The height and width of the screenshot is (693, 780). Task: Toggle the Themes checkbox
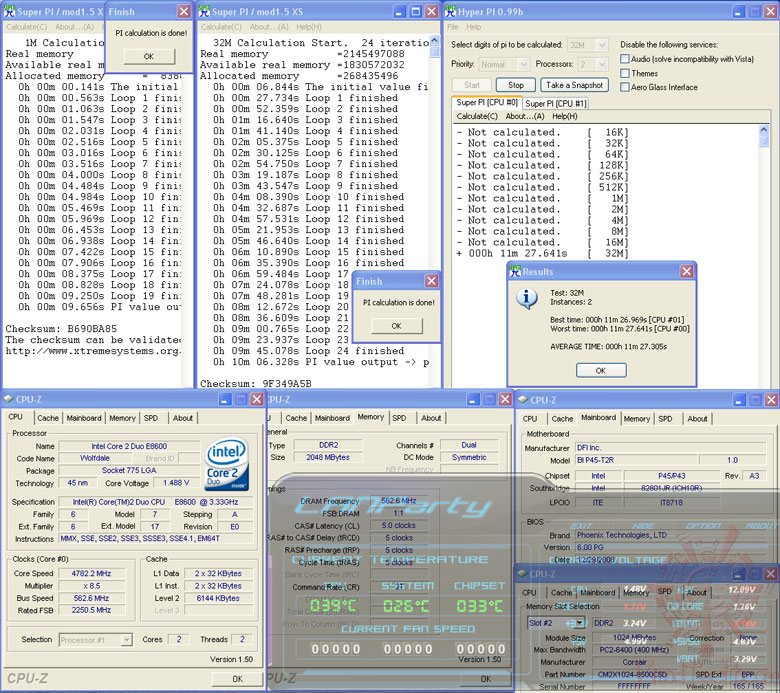[x=626, y=73]
